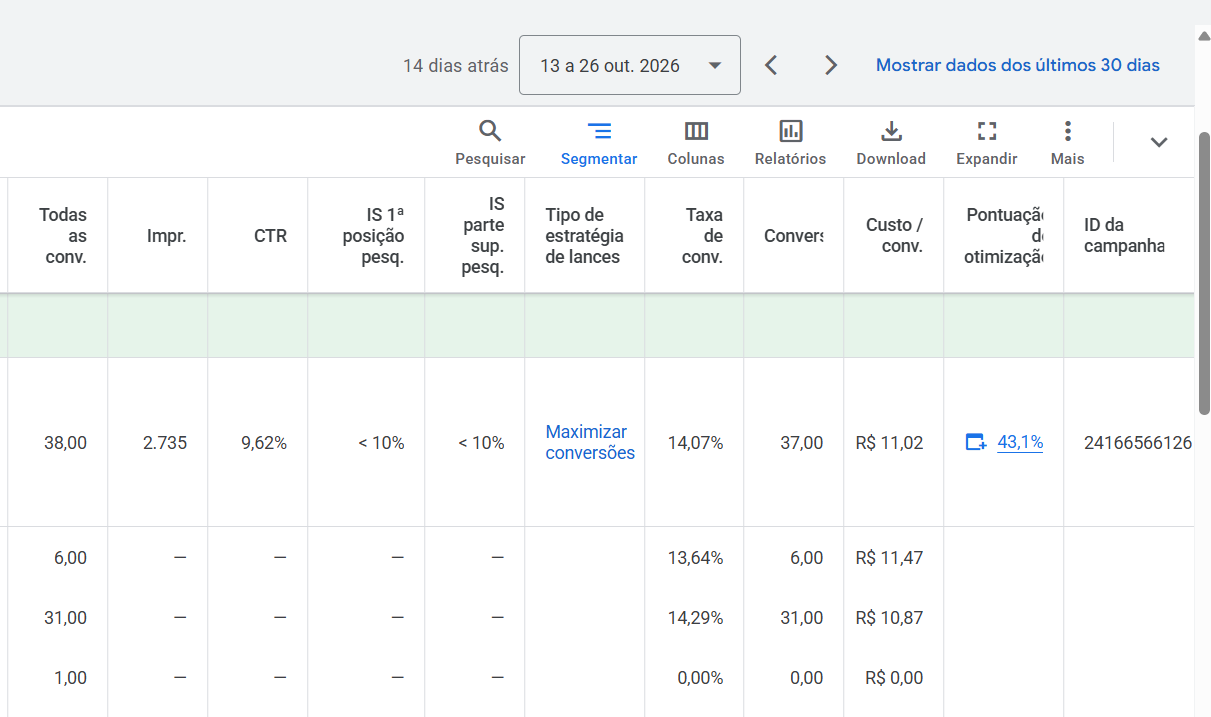Select the 14,07% conversion rate cell
The width and height of the screenshot is (1211, 717).
point(695,442)
